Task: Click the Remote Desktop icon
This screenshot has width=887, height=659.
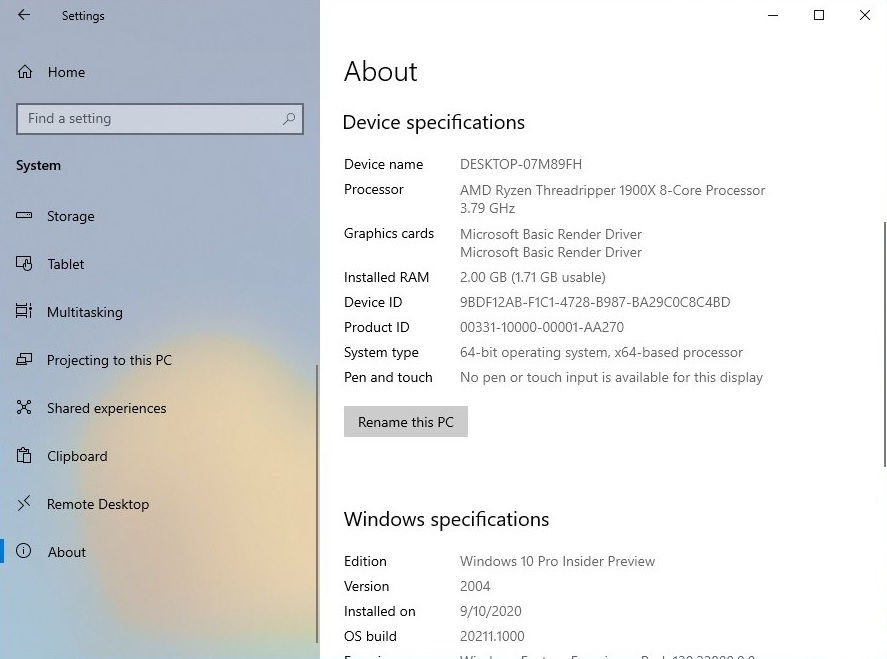Action: 24,503
